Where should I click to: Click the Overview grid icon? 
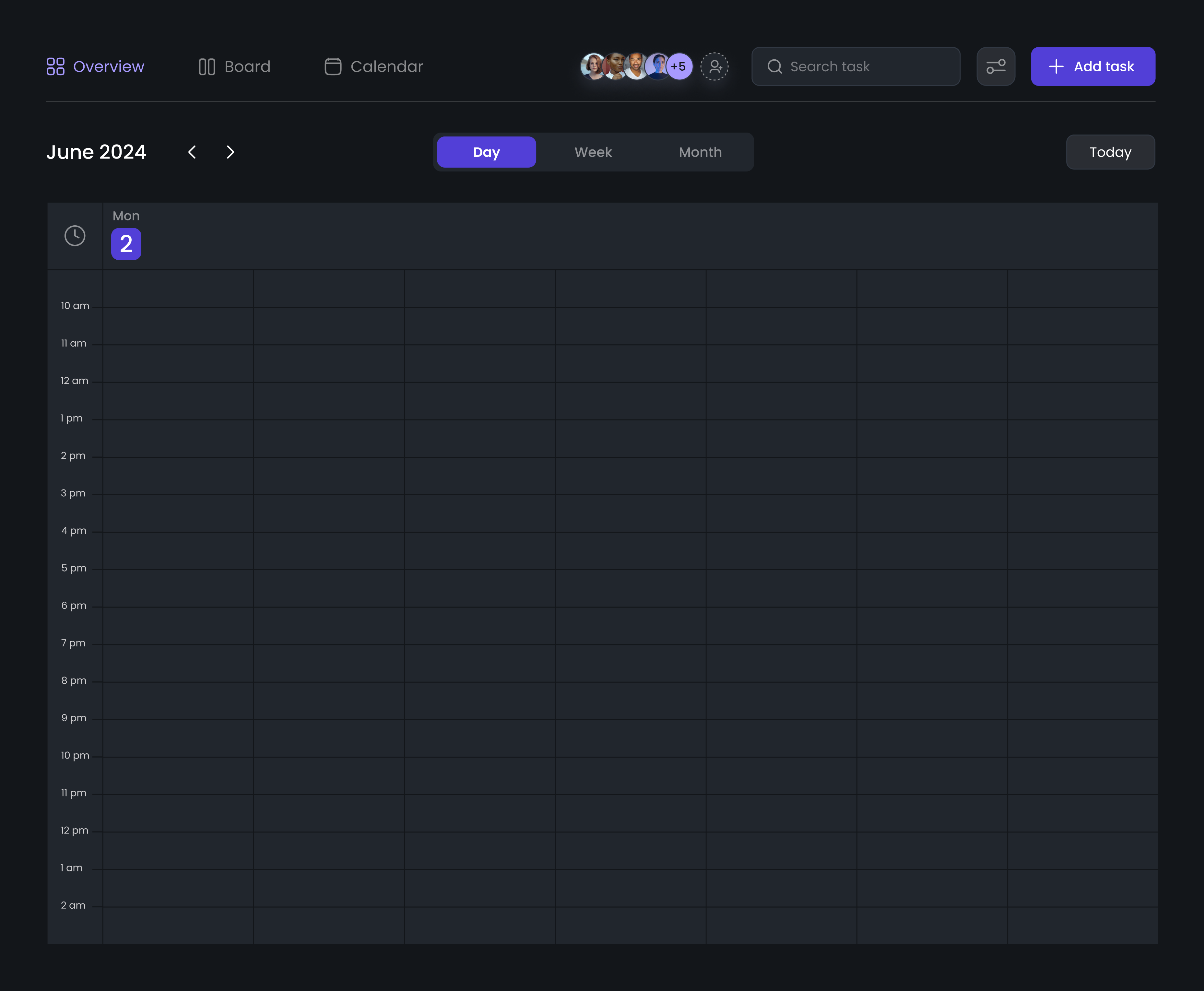pos(55,66)
